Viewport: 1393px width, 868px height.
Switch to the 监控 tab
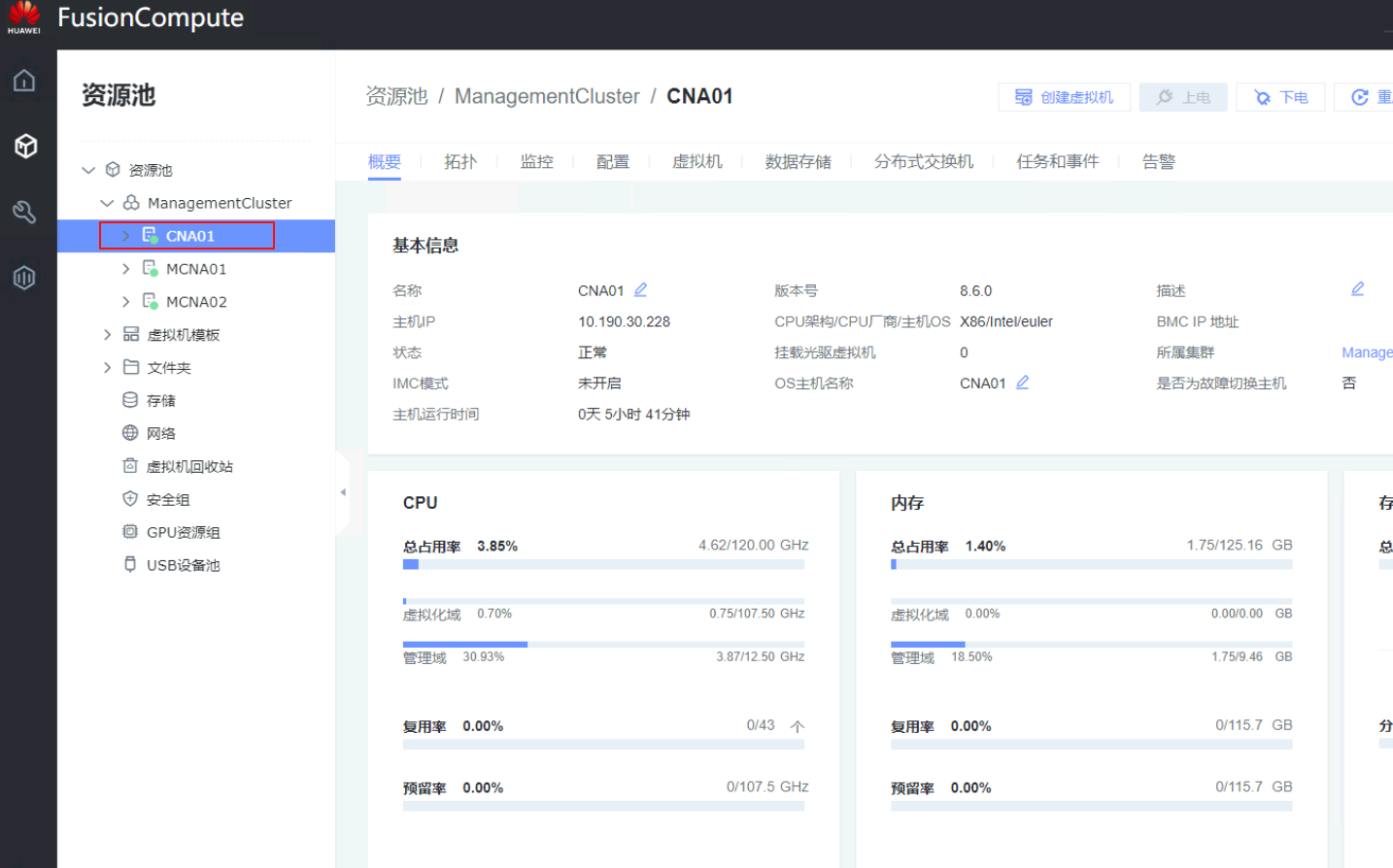[x=536, y=162]
